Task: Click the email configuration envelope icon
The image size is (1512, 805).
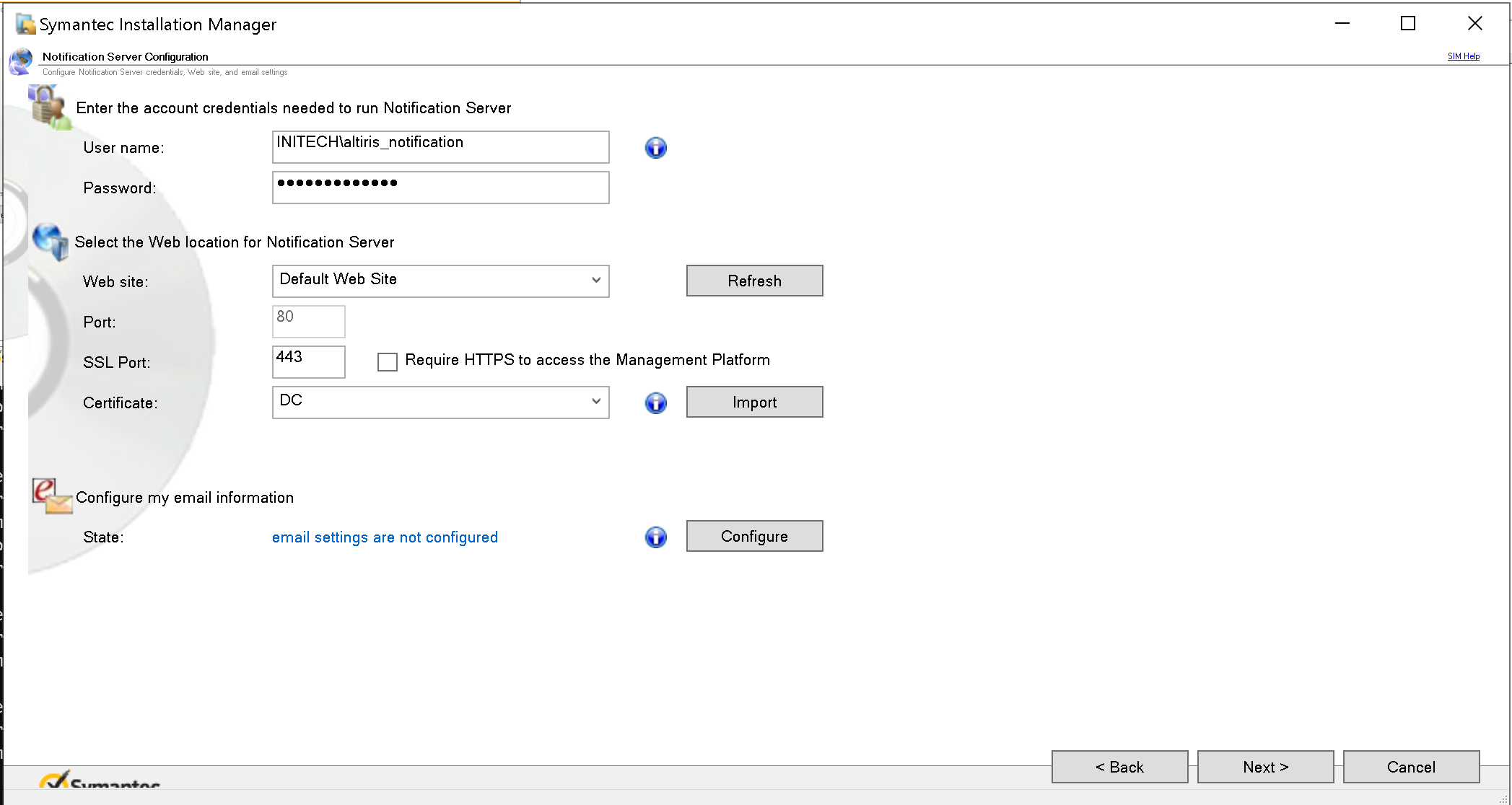Action: (52, 496)
